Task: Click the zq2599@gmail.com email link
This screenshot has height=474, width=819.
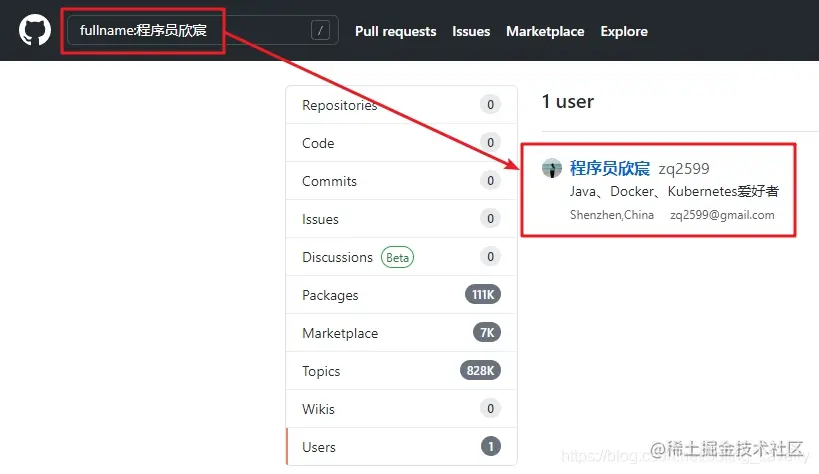Action: point(722,215)
